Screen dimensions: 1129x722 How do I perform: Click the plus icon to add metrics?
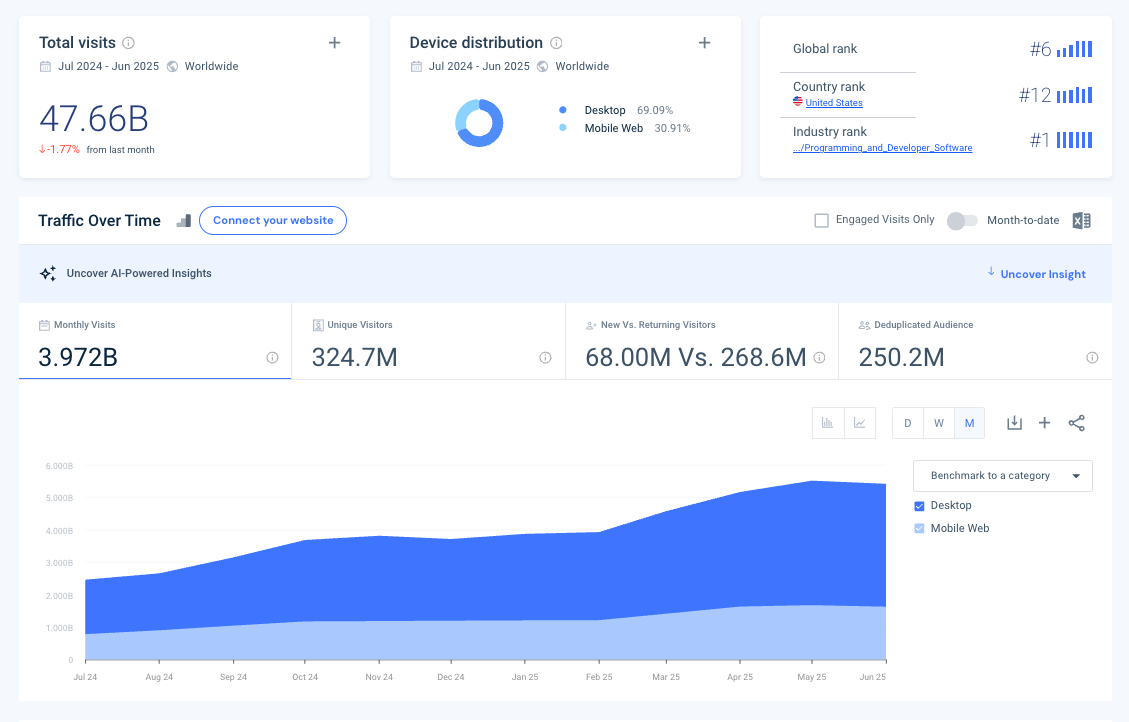pos(1045,422)
